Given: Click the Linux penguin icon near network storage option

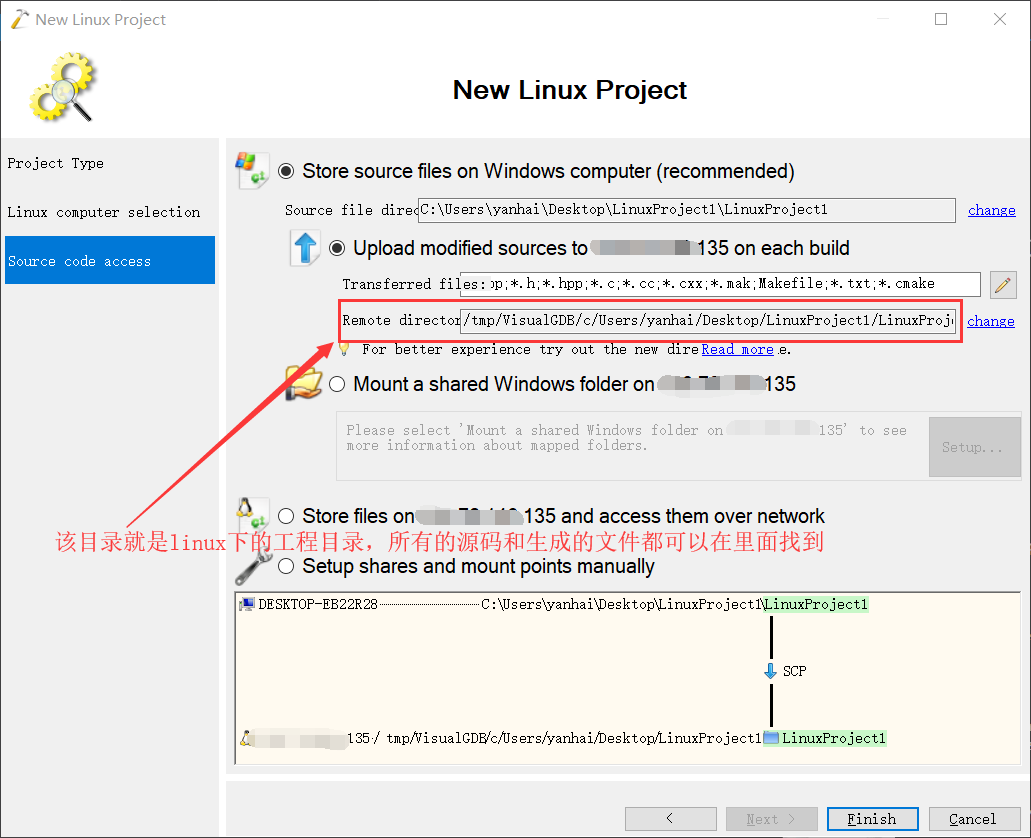Looking at the screenshot, I should coord(255,512).
